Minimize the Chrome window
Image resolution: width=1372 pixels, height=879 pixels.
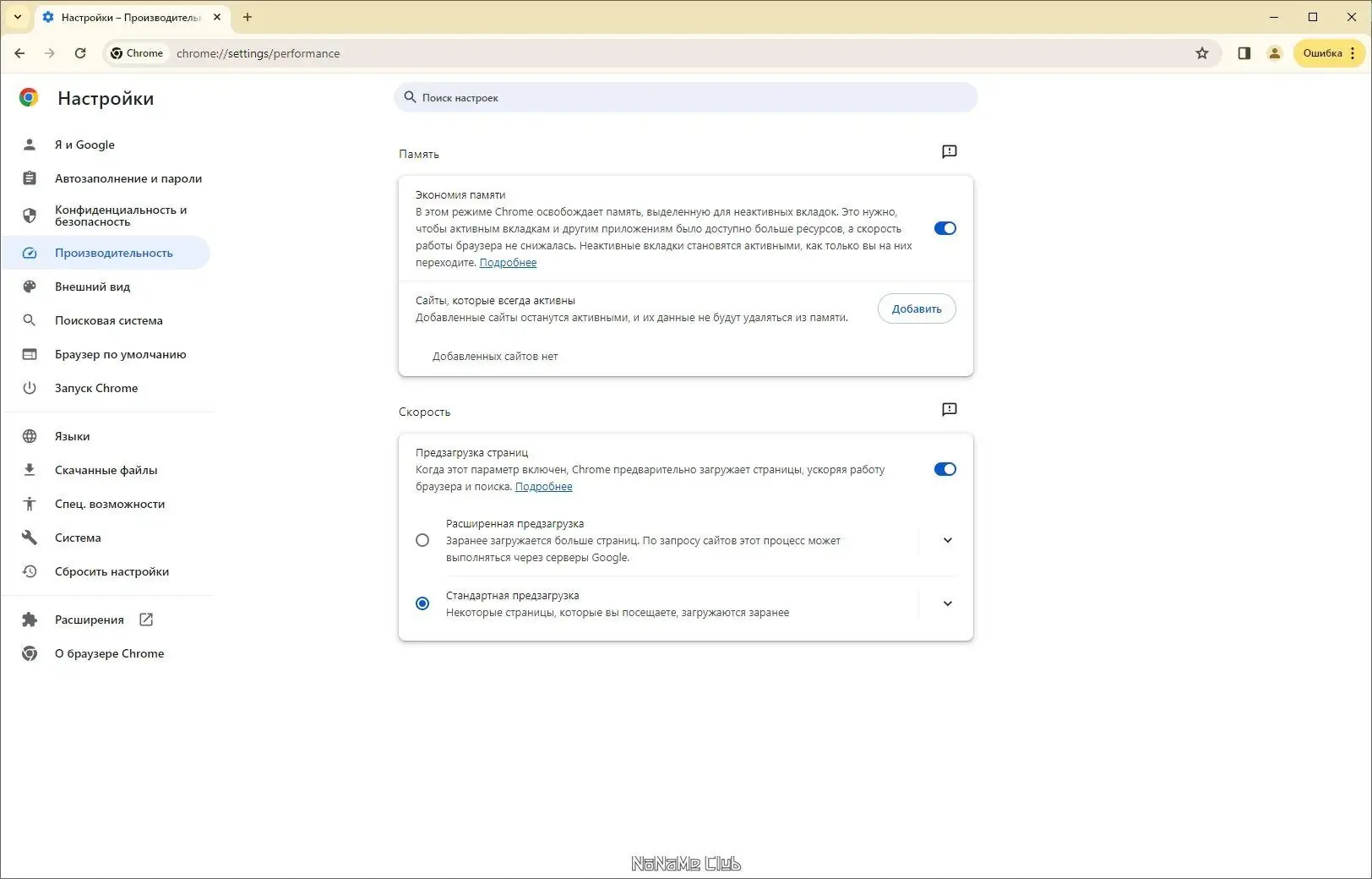click(x=1274, y=17)
